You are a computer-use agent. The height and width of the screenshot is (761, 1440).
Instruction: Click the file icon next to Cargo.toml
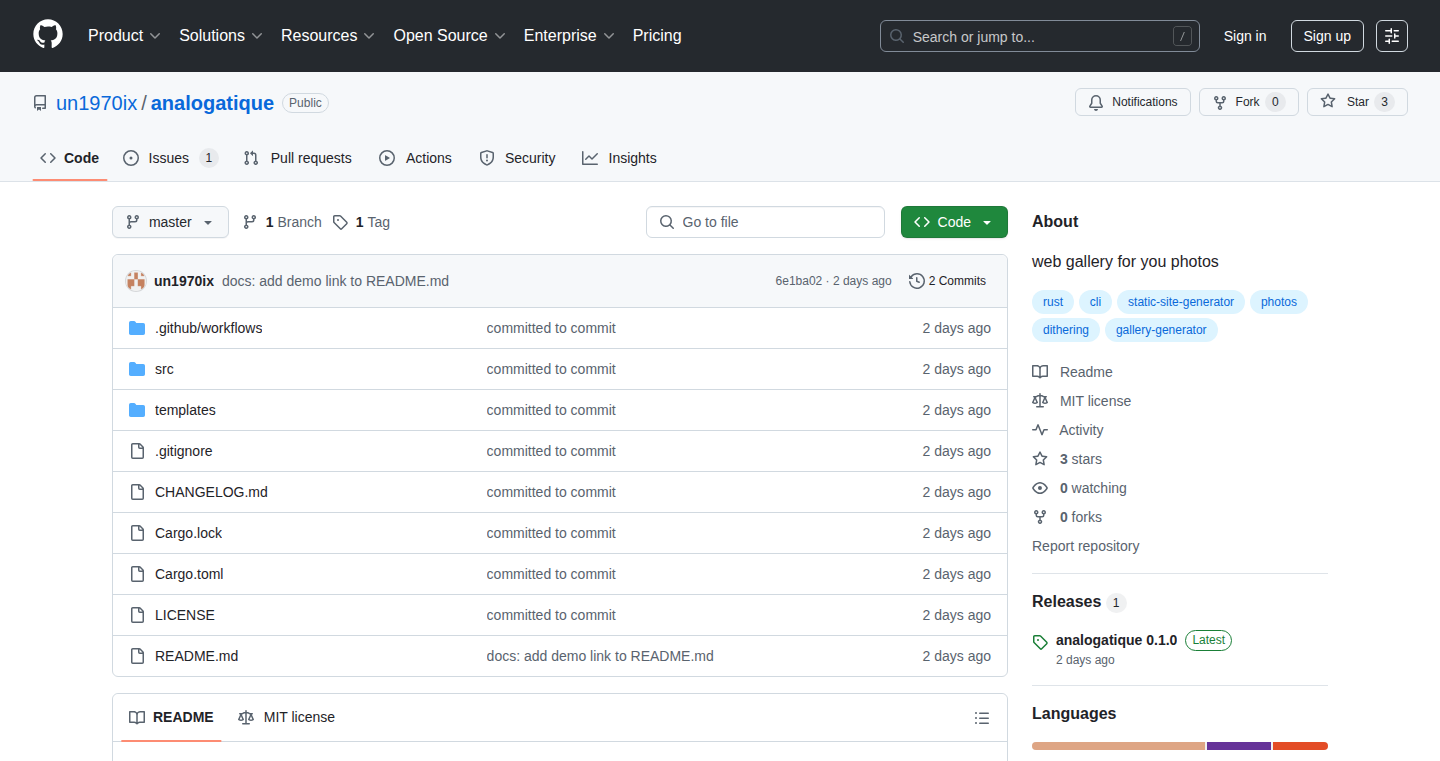click(137, 574)
